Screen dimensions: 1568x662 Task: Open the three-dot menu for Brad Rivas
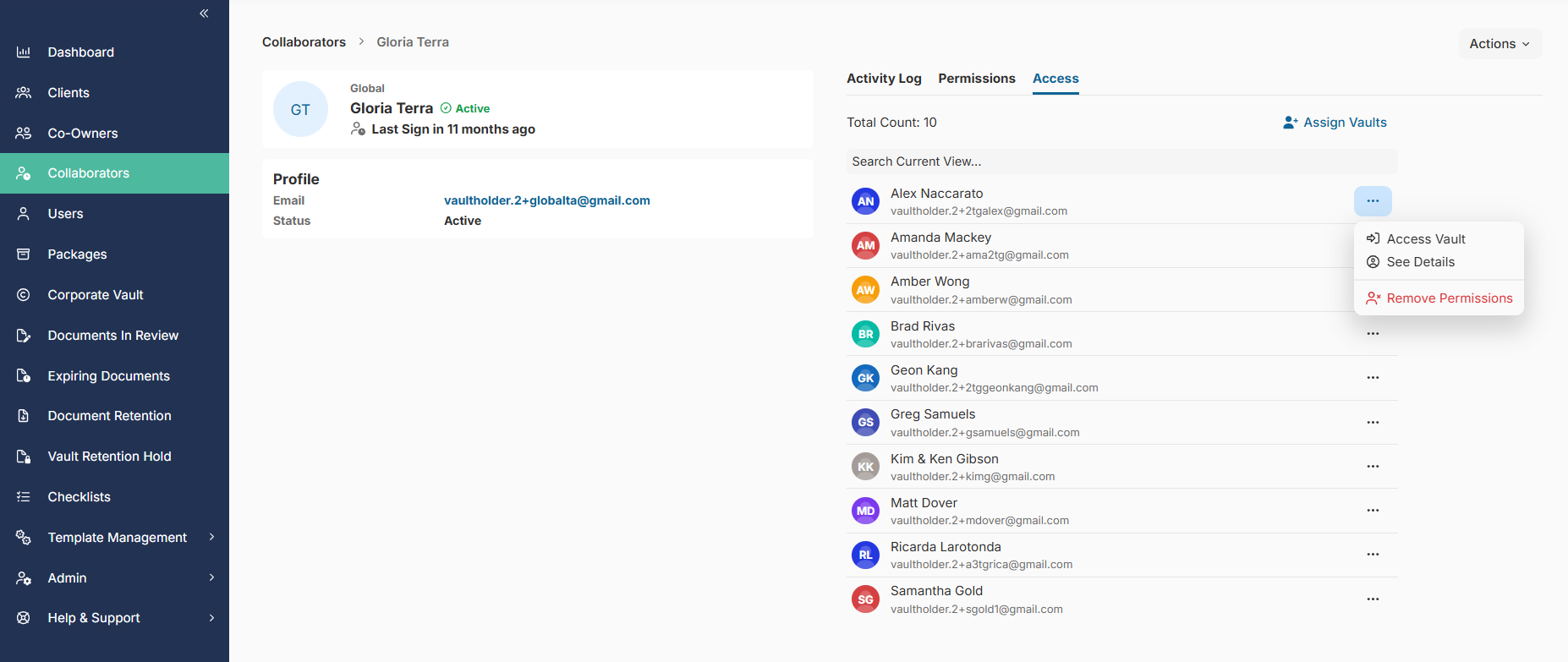1373,334
